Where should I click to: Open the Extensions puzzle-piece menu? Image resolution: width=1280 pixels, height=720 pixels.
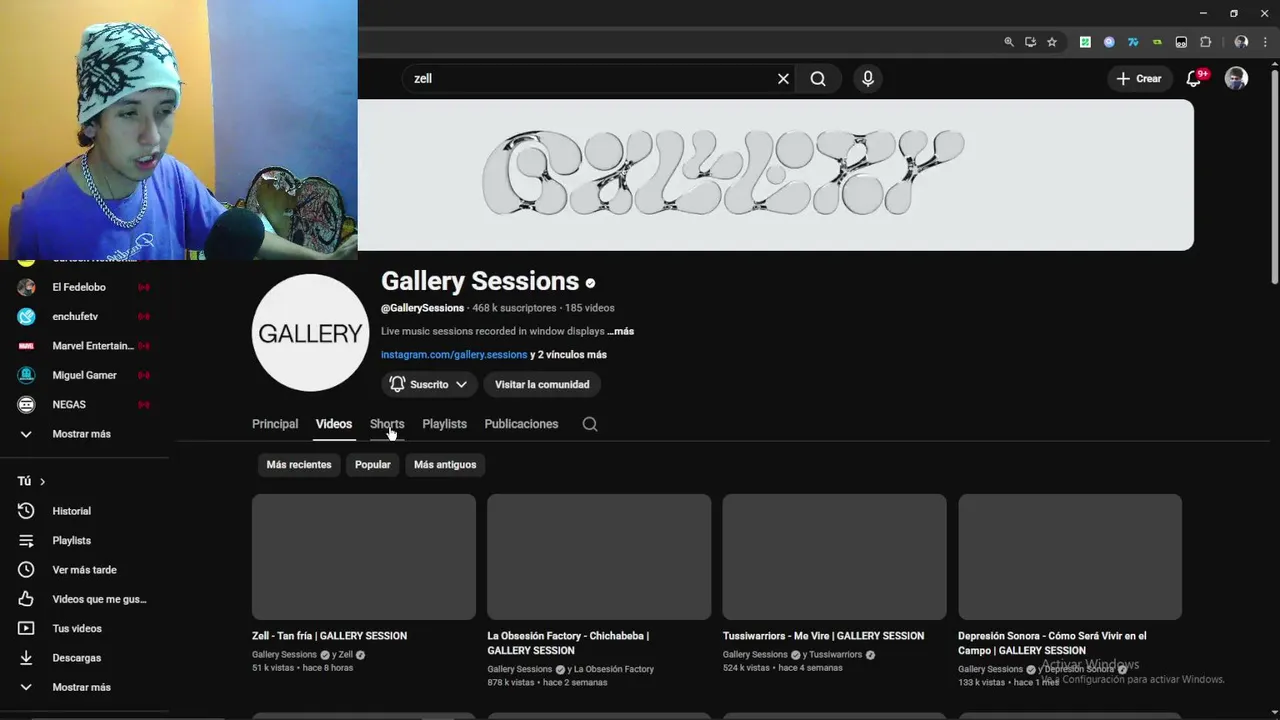coord(1205,42)
